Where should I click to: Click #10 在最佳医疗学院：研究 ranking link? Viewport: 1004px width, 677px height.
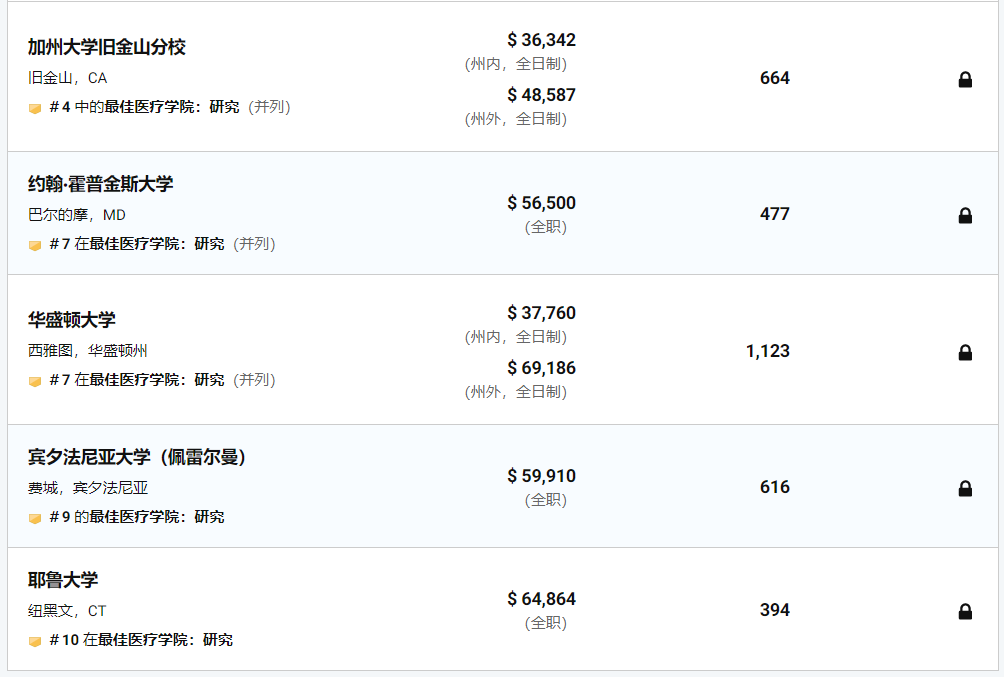[141, 640]
